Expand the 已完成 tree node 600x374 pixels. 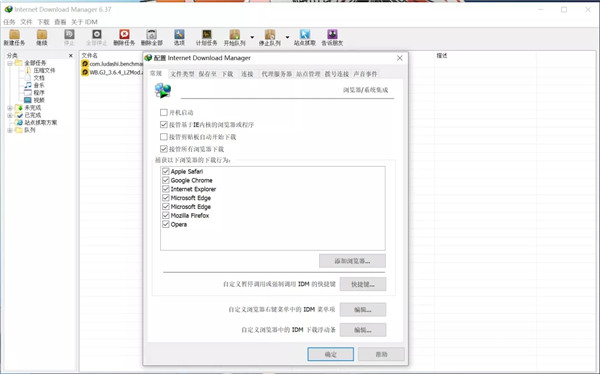pos(10,115)
